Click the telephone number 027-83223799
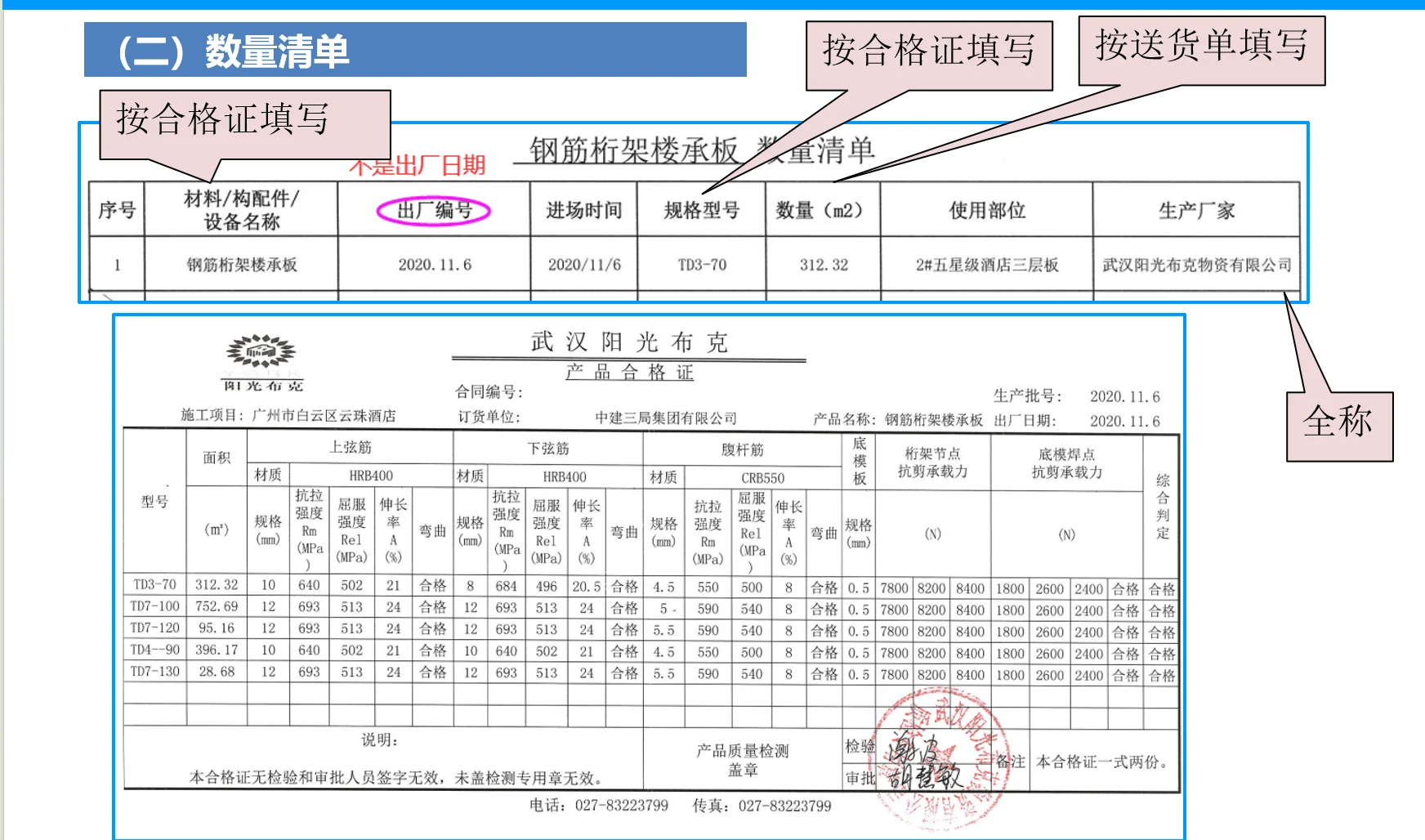 [x=621, y=806]
